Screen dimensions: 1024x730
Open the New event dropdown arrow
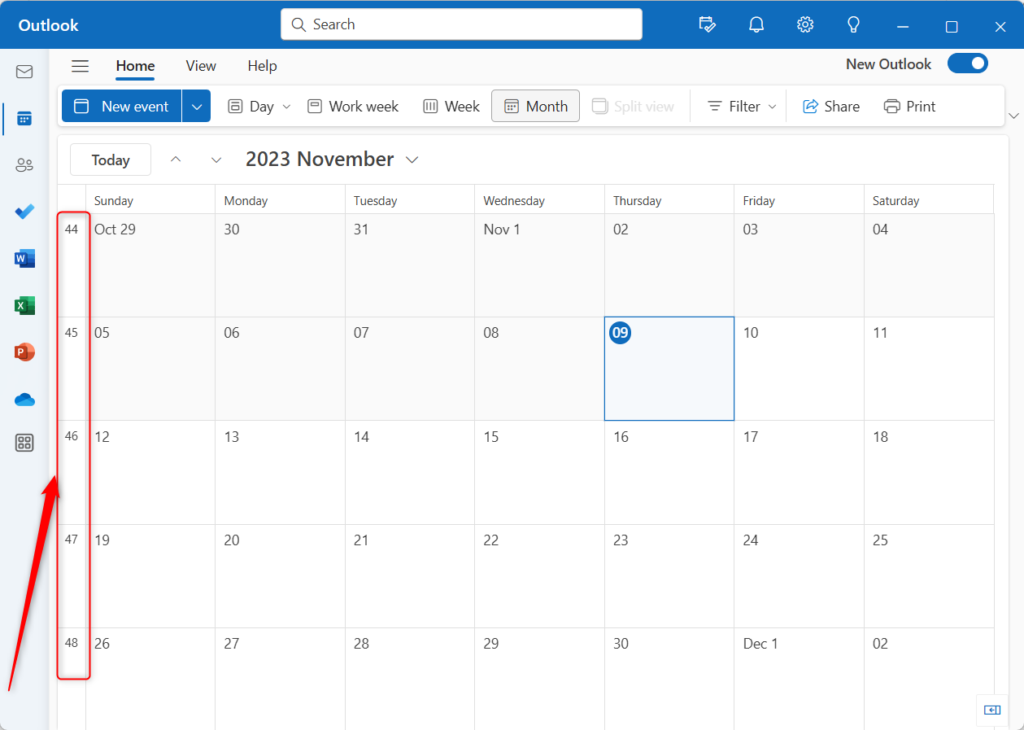click(196, 105)
